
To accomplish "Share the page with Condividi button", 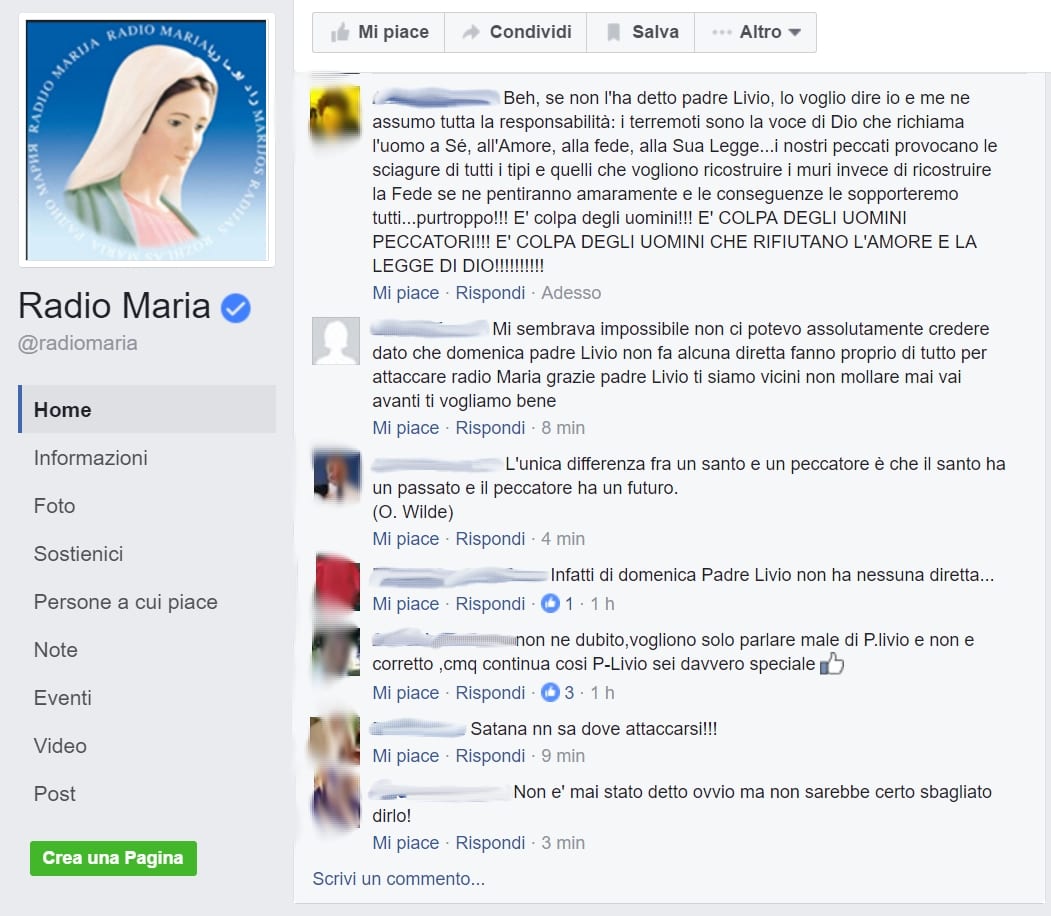I will tap(515, 32).
